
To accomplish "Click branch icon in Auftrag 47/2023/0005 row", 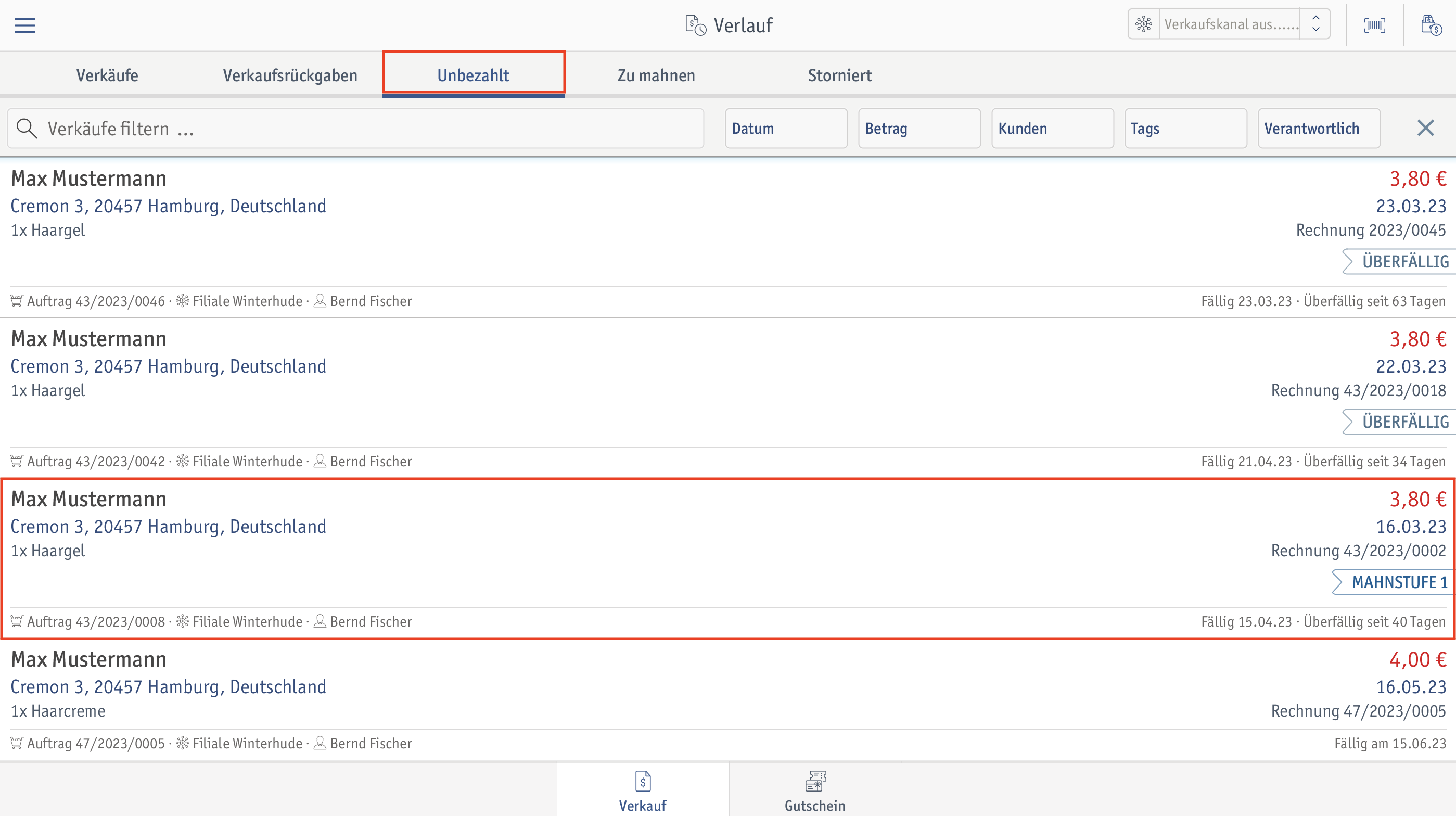I will coord(183,743).
